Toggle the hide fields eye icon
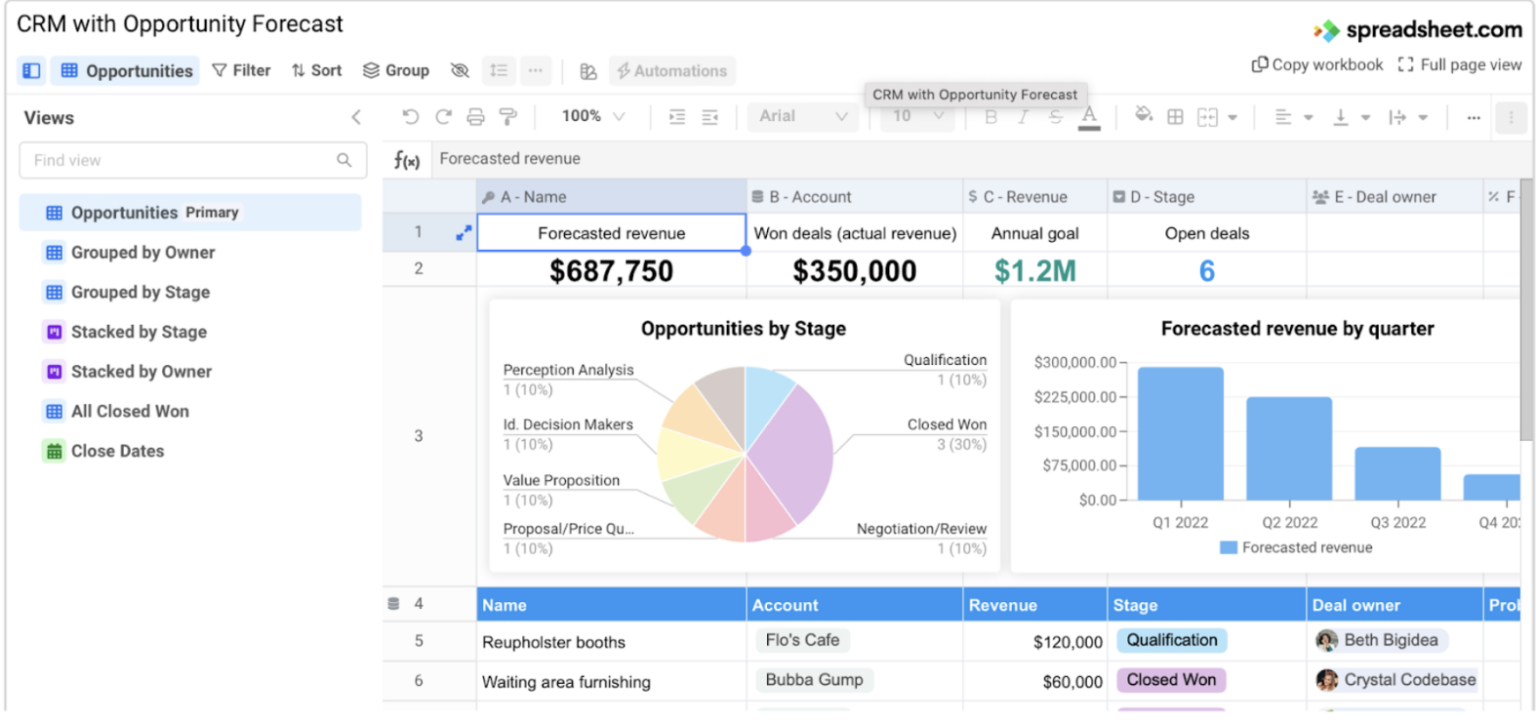The height and width of the screenshot is (724, 1536). 460,70
